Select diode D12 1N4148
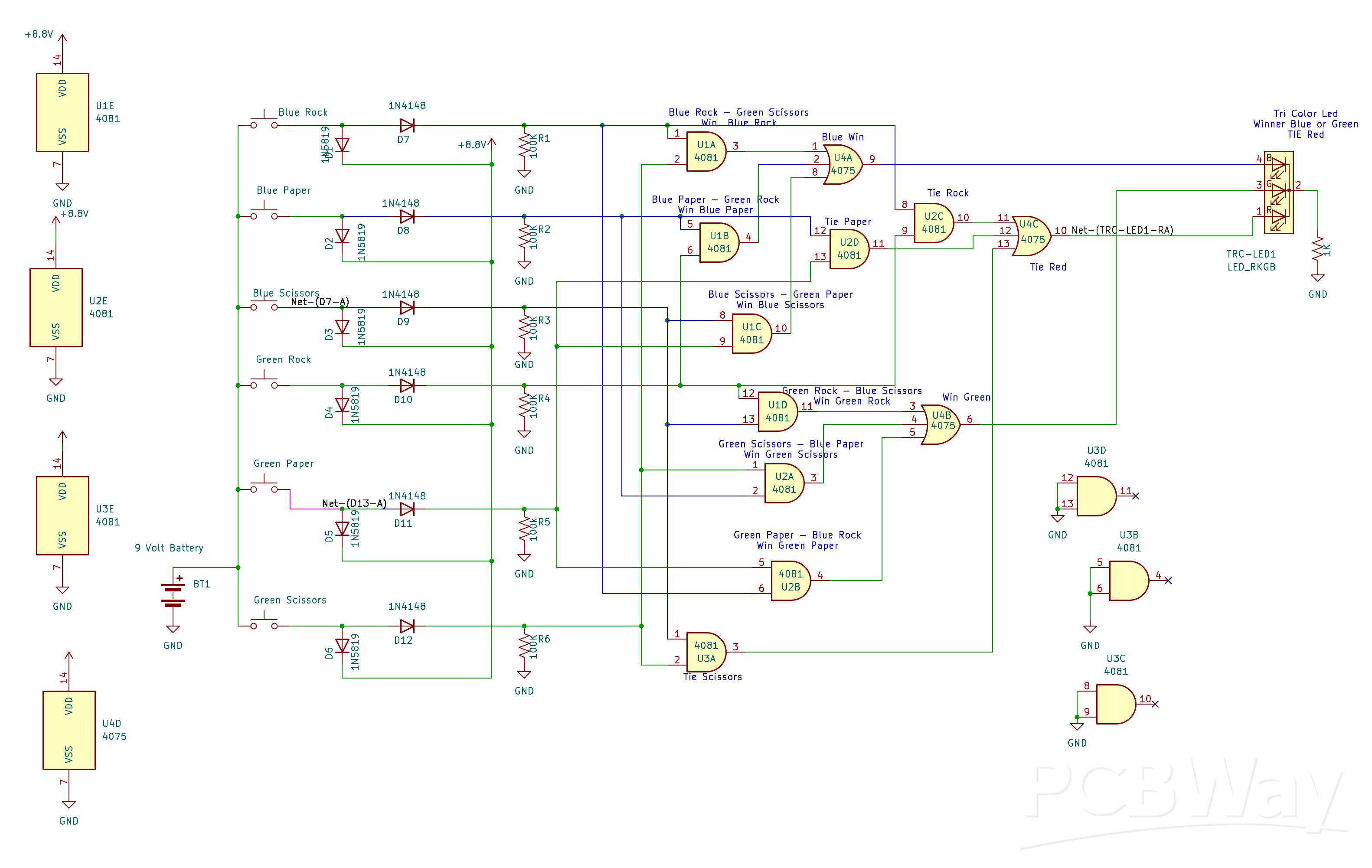The height and width of the screenshot is (868, 1372). coord(407,627)
